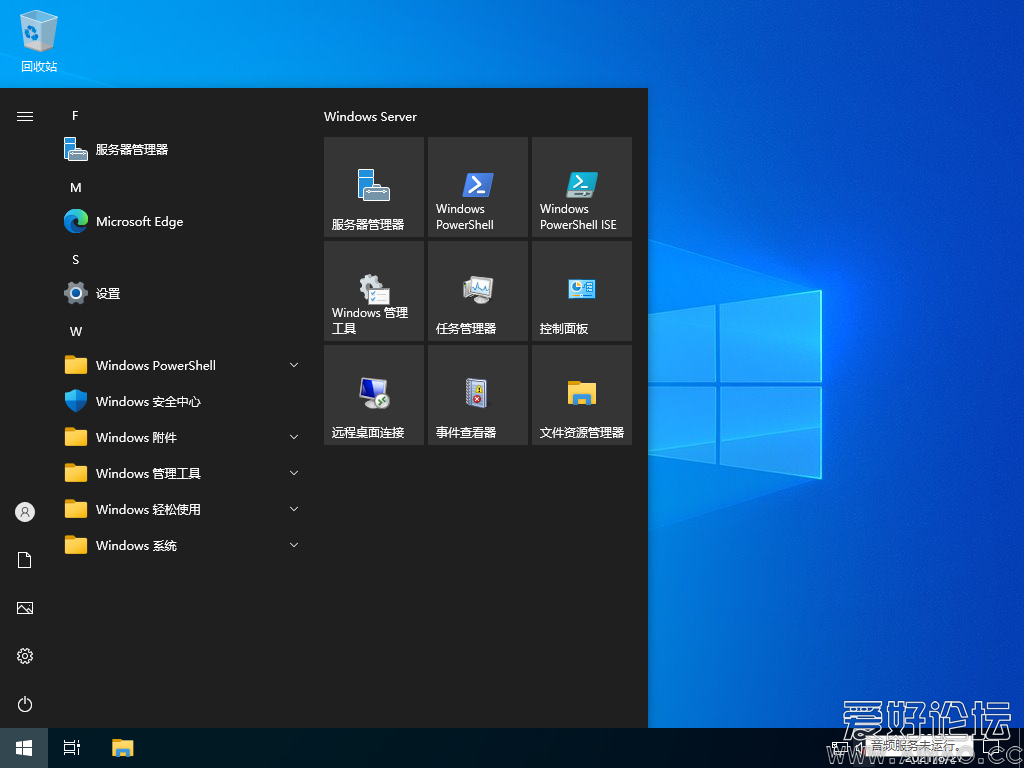Click the network icon in system tray
The height and width of the screenshot is (768, 1024).
pyautogui.click(x=840, y=748)
